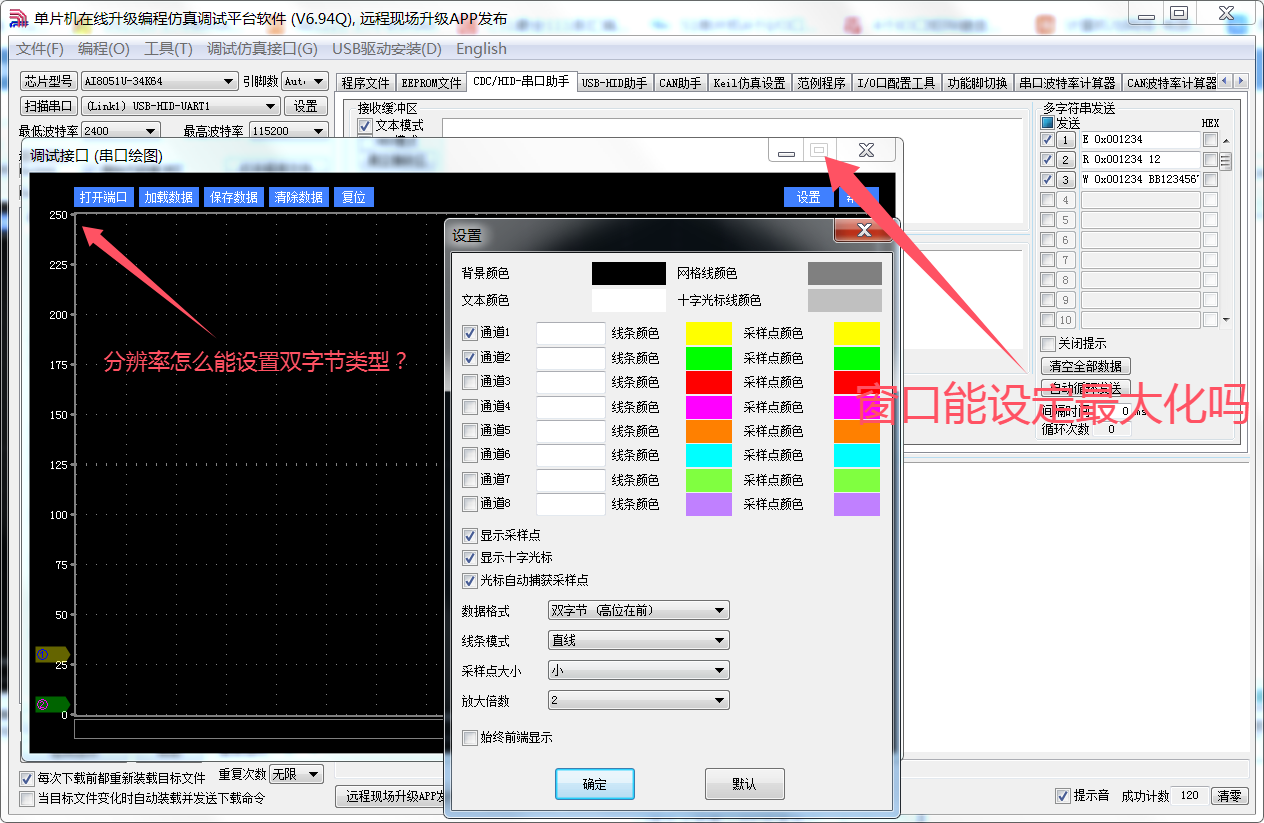Click 通道1 name input field
Viewport: 1264px width, 823px height.
click(571, 333)
